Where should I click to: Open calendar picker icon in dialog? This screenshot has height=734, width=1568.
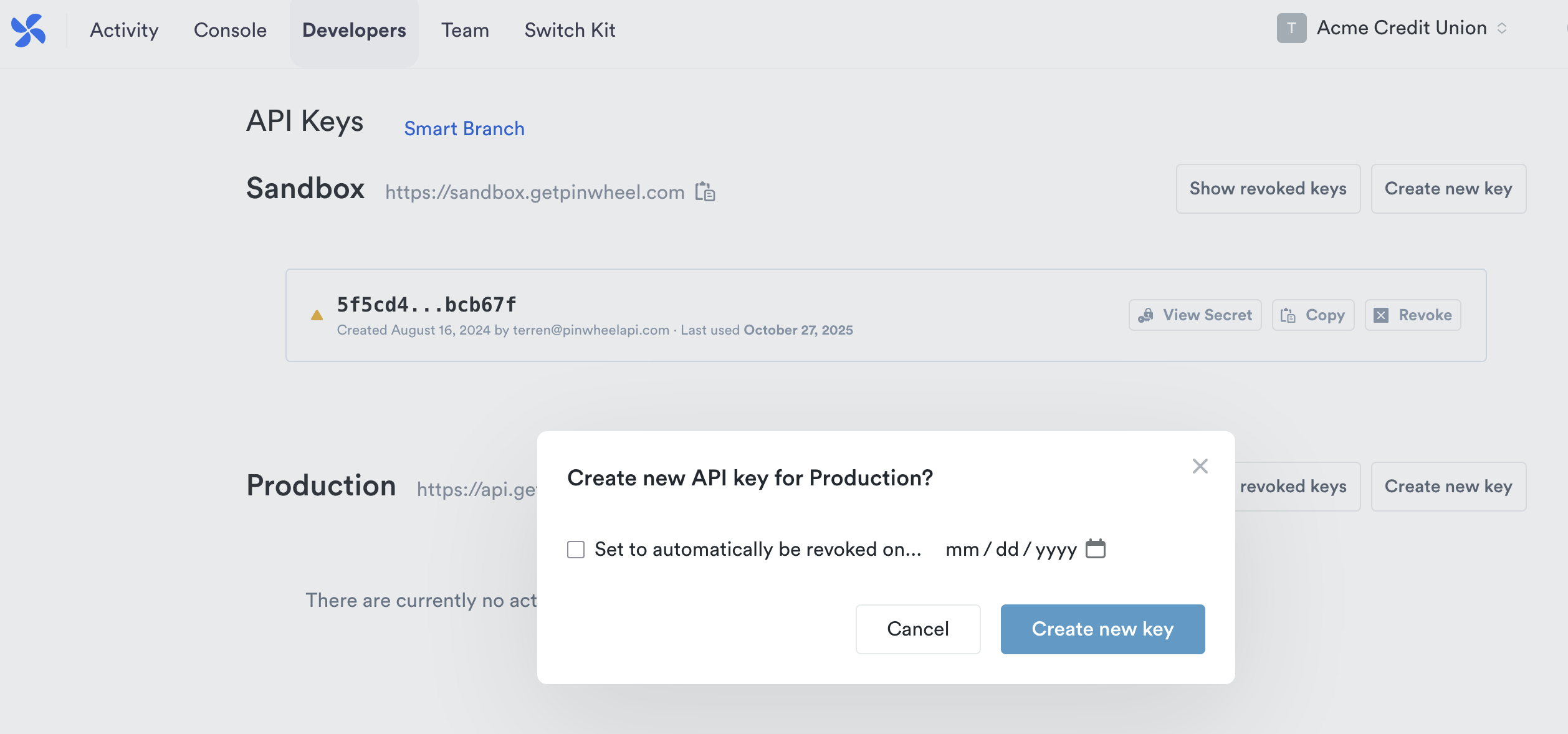1095,549
